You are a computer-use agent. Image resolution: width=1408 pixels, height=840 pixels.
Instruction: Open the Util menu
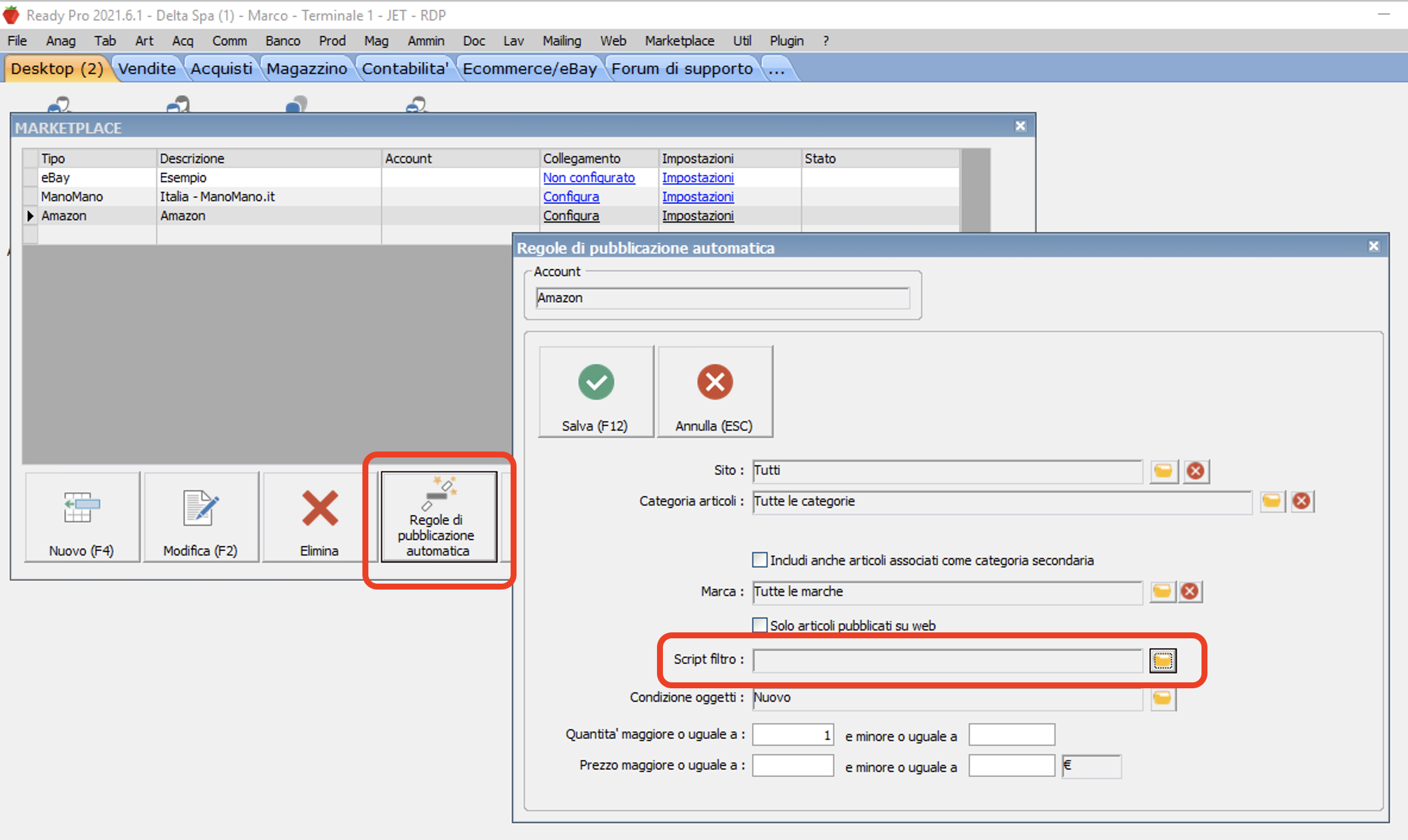741,40
